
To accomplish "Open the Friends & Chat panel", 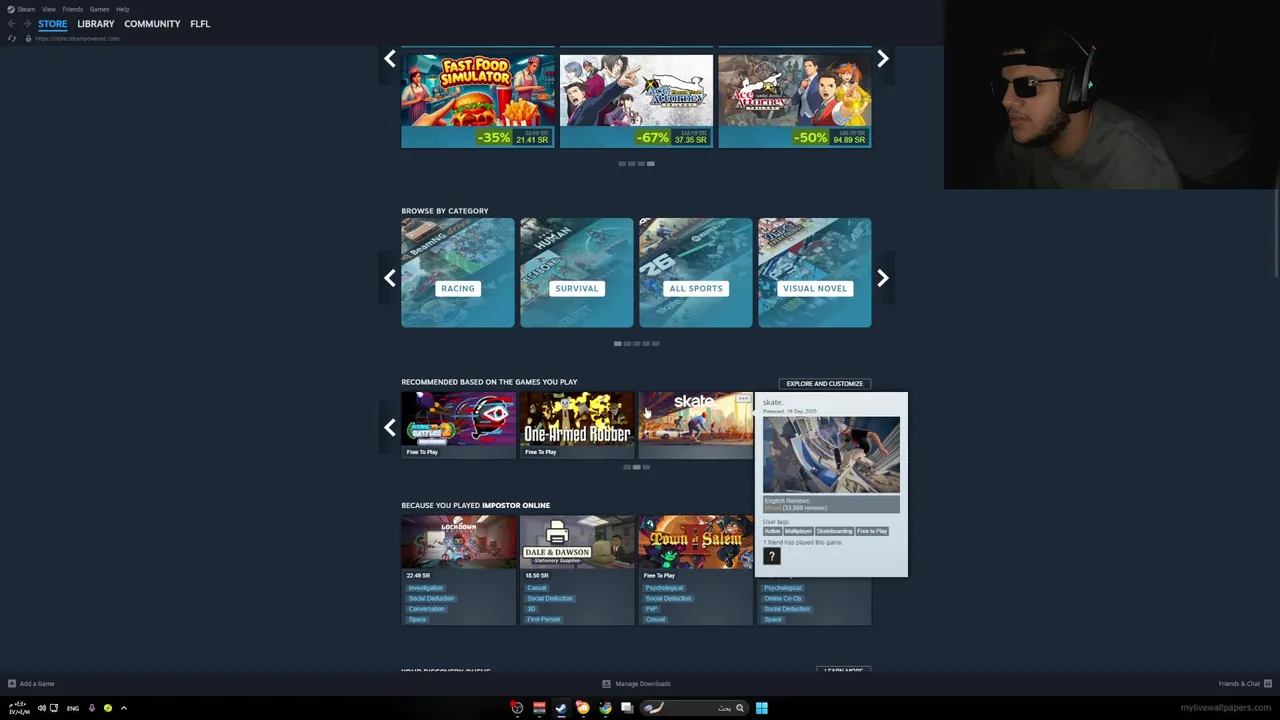I will [1239, 684].
